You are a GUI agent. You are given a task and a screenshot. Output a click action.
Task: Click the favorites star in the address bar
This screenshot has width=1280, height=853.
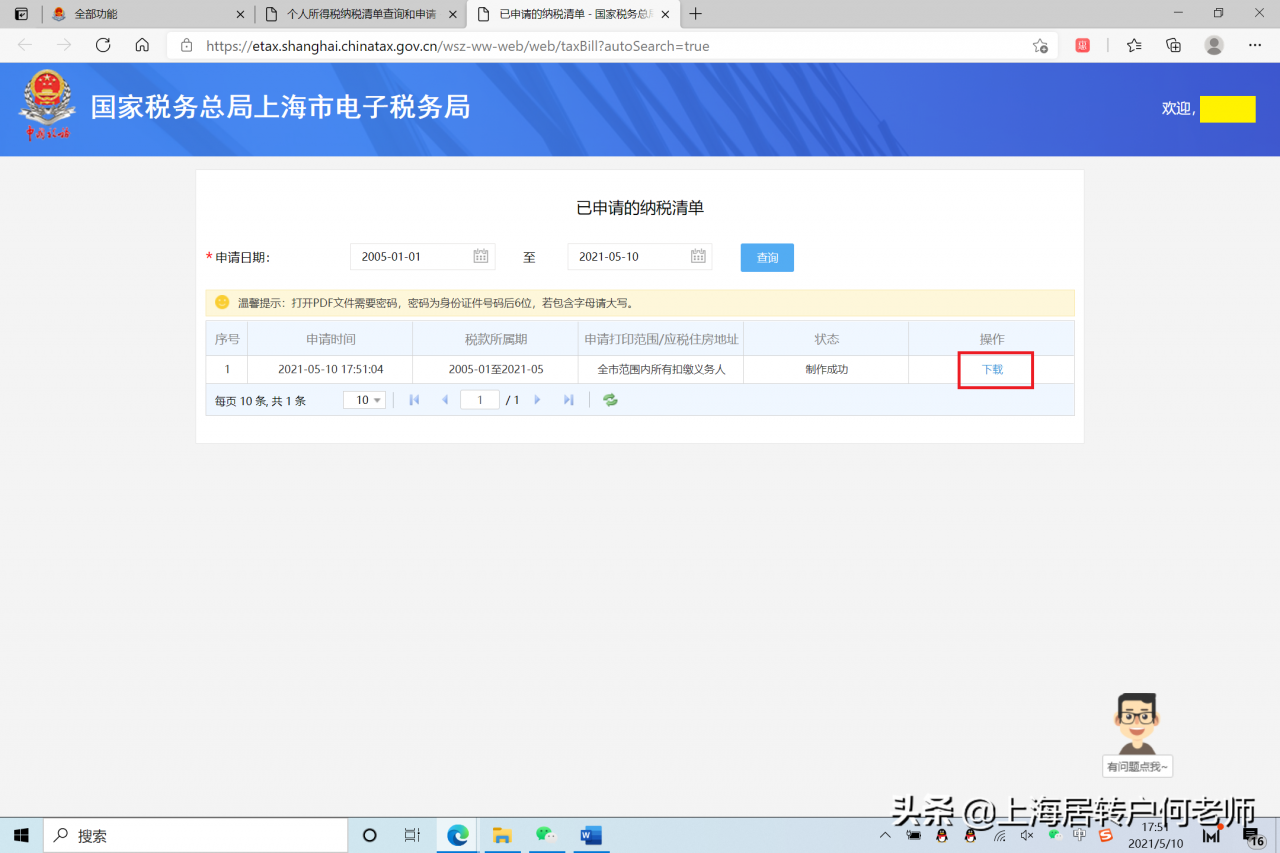tap(1040, 45)
